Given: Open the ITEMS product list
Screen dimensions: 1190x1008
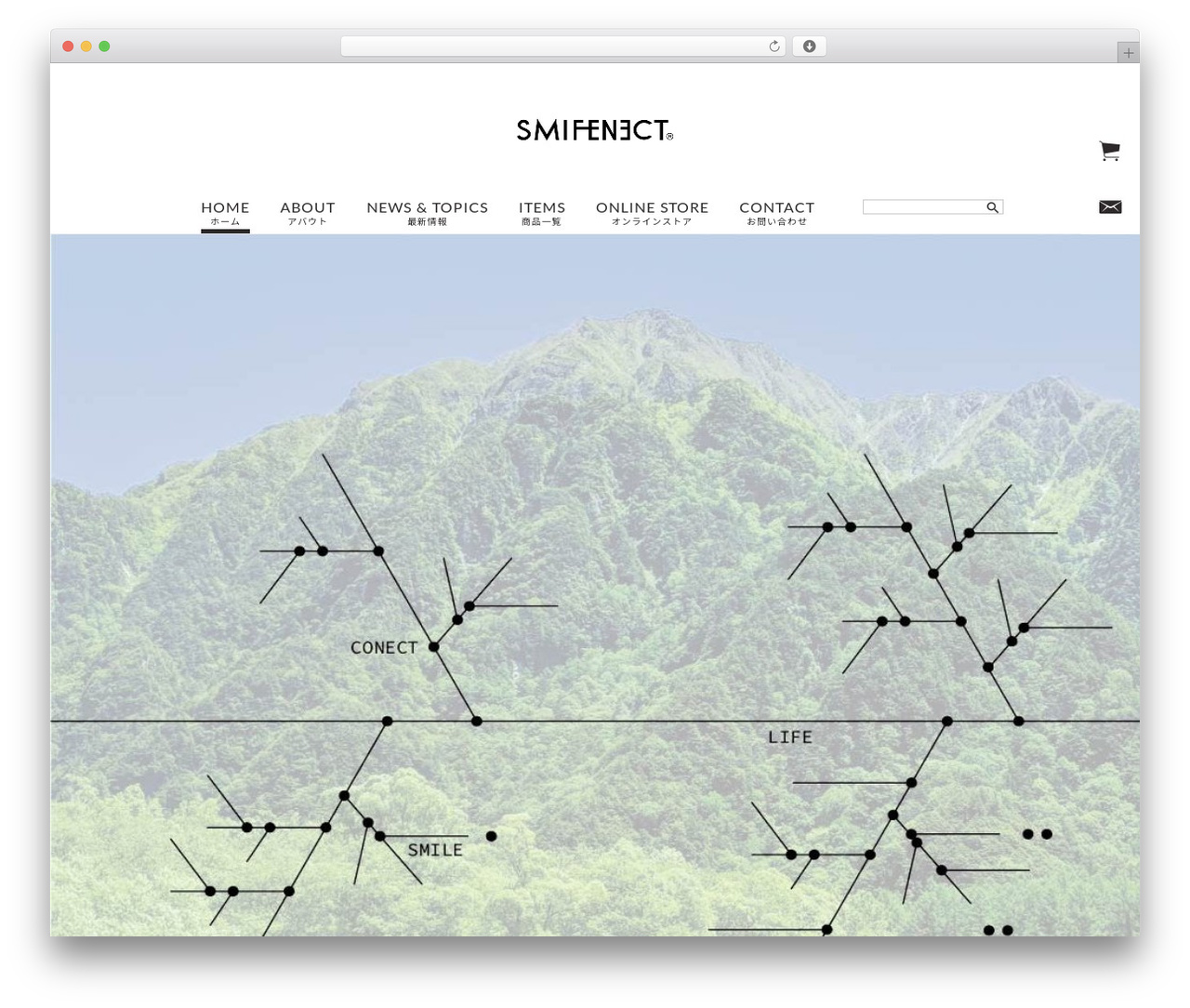Looking at the screenshot, I should point(542,213).
